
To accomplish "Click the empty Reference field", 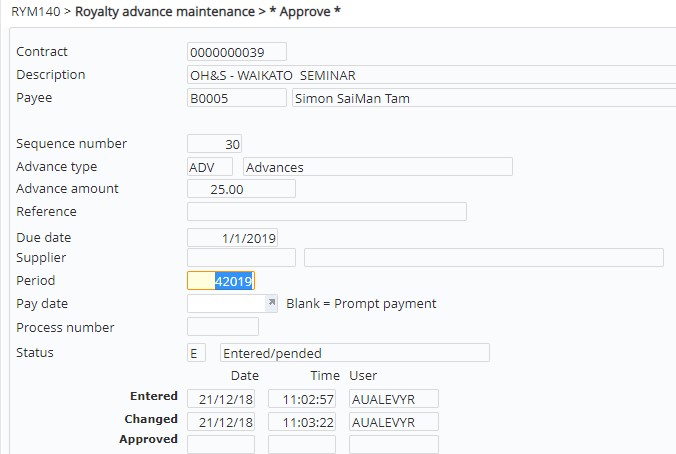I will (x=327, y=212).
